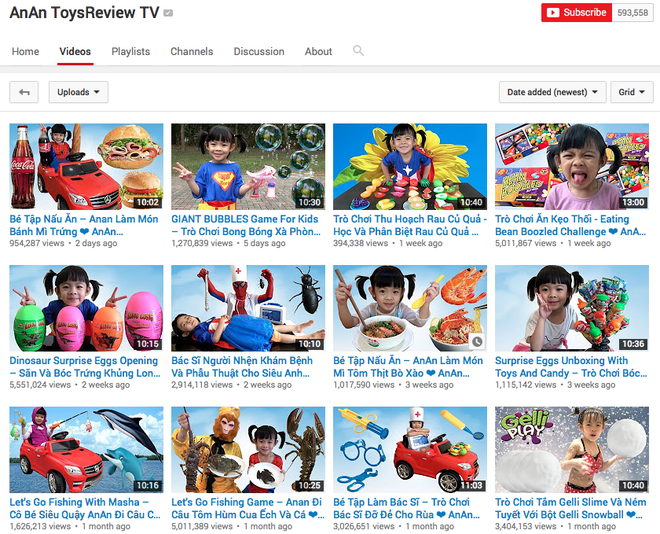Open Let's Go Fishing With Masha link
Screen dimensions: 660x534
pyautogui.click(x=85, y=508)
